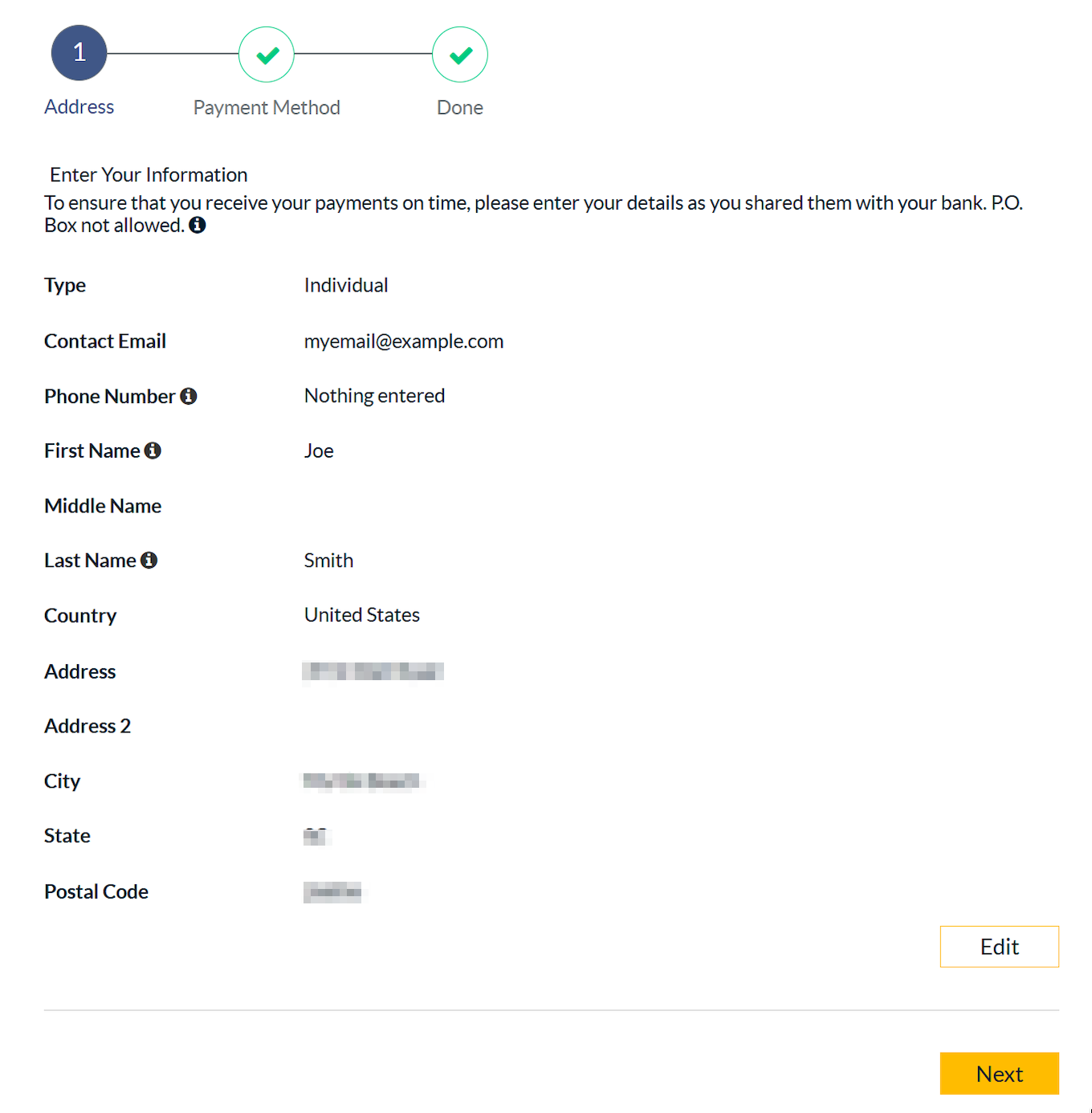Click the first name value Joe
Screen dimensions: 1092x1113
(x=319, y=450)
